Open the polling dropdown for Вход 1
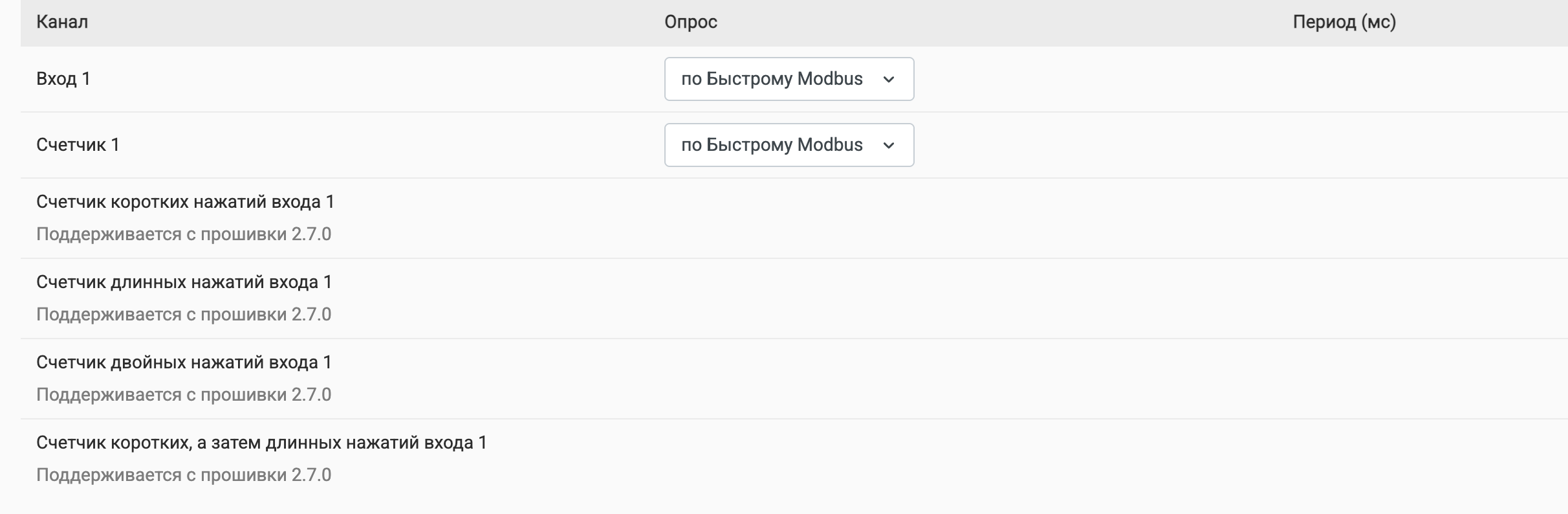 pos(788,79)
